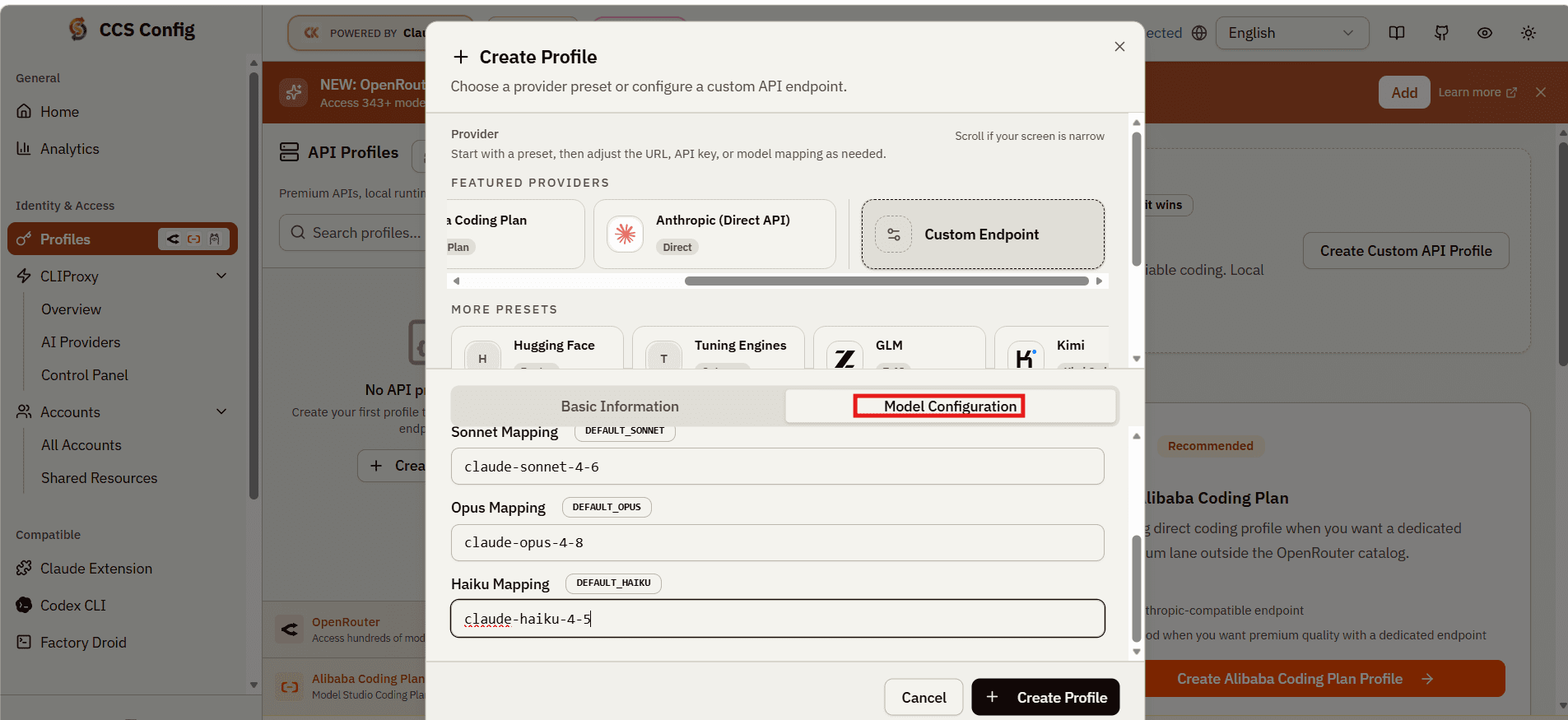The height and width of the screenshot is (720, 1568).
Task: Click the Custom Endpoint sliders icon
Action: click(894, 235)
